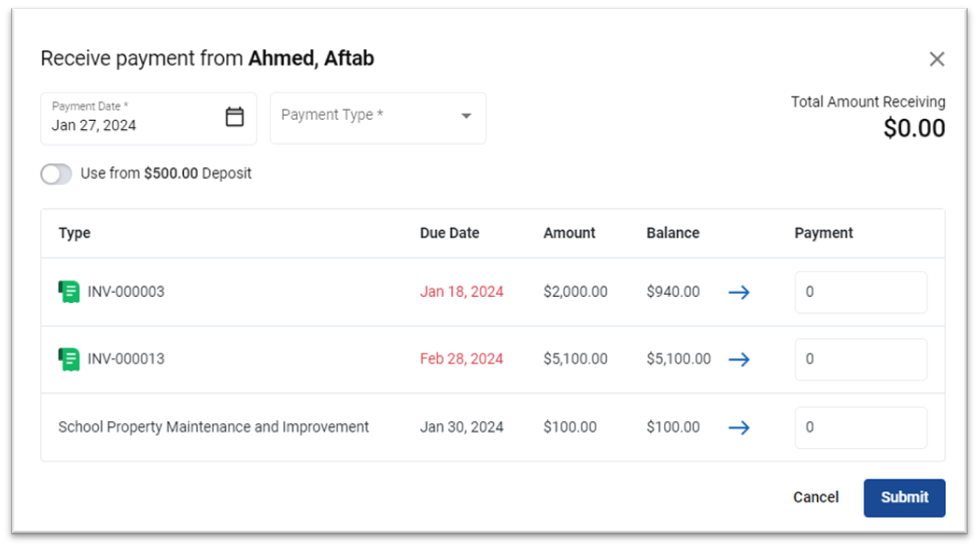Apply full balance arrow for School Property Maintenance
The width and height of the screenshot is (979, 548).
(739, 428)
